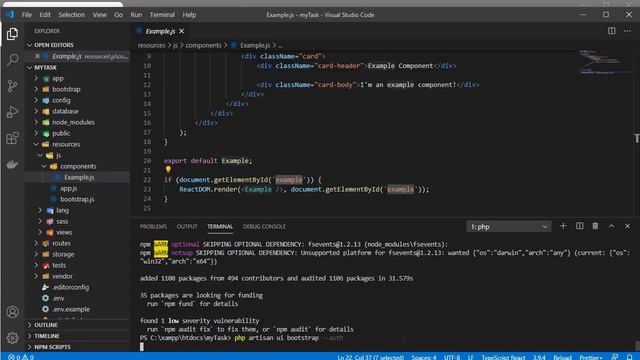The height and width of the screenshot is (360, 640).
Task: Close the Example.js editor tab
Action: tap(182, 31)
